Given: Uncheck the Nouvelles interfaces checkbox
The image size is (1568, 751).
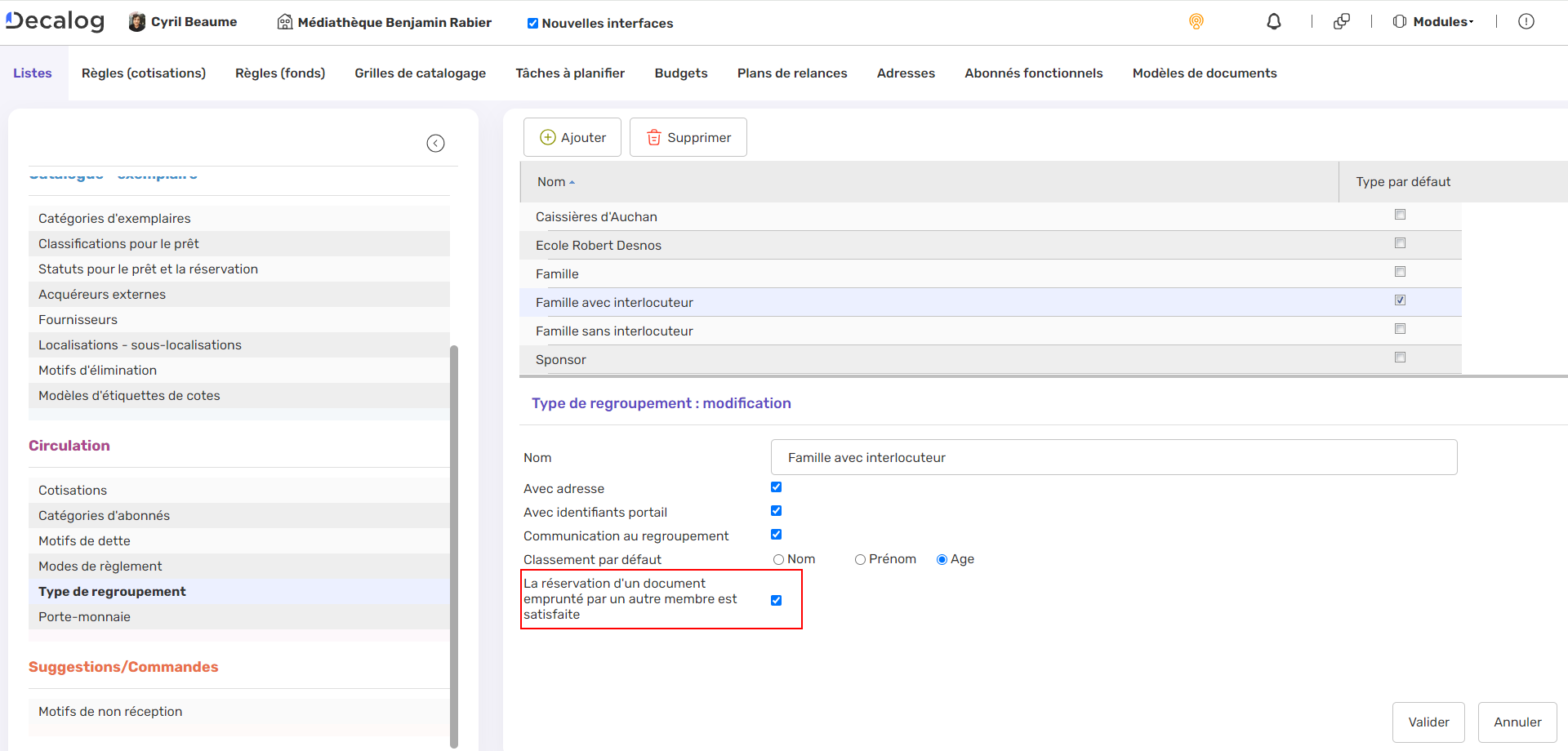Looking at the screenshot, I should point(532,24).
